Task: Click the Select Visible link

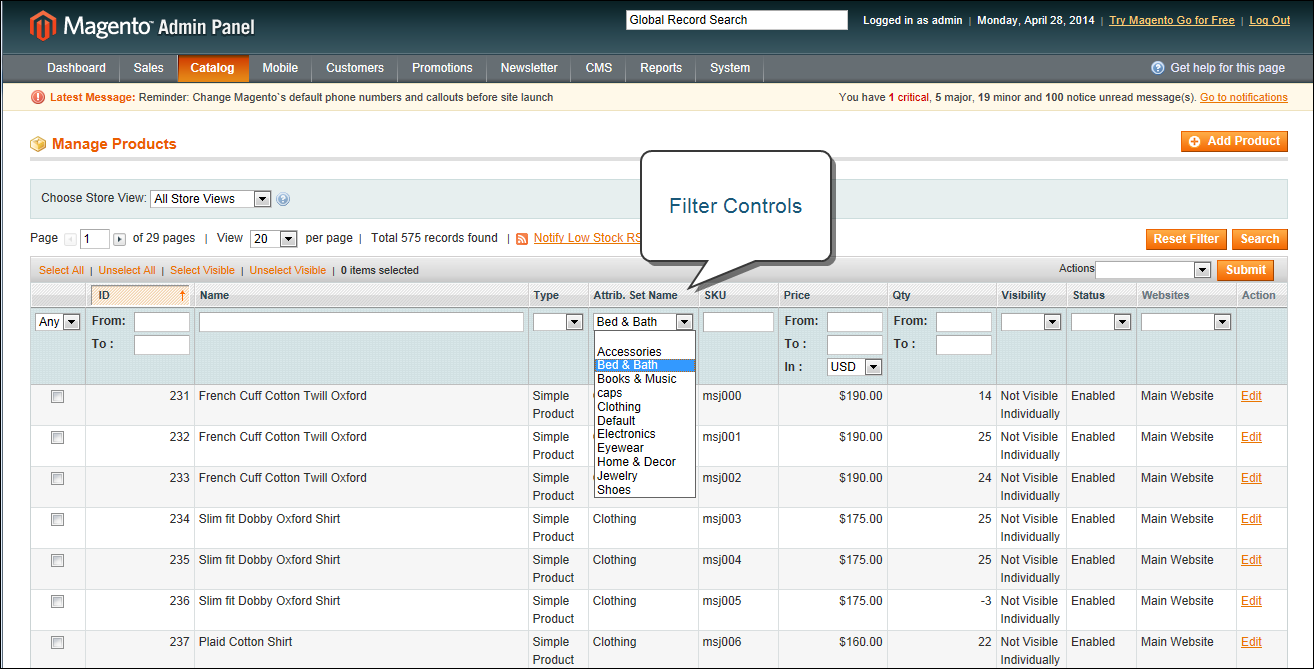Action: 202,270
